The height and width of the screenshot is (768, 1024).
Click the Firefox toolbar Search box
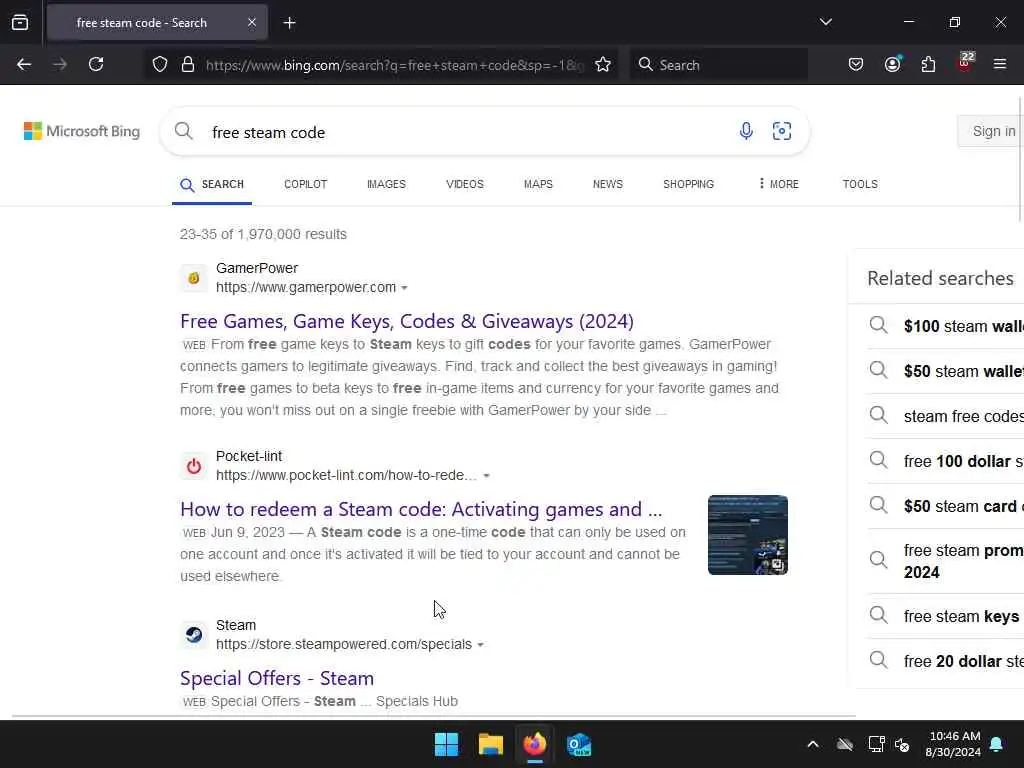point(718,65)
